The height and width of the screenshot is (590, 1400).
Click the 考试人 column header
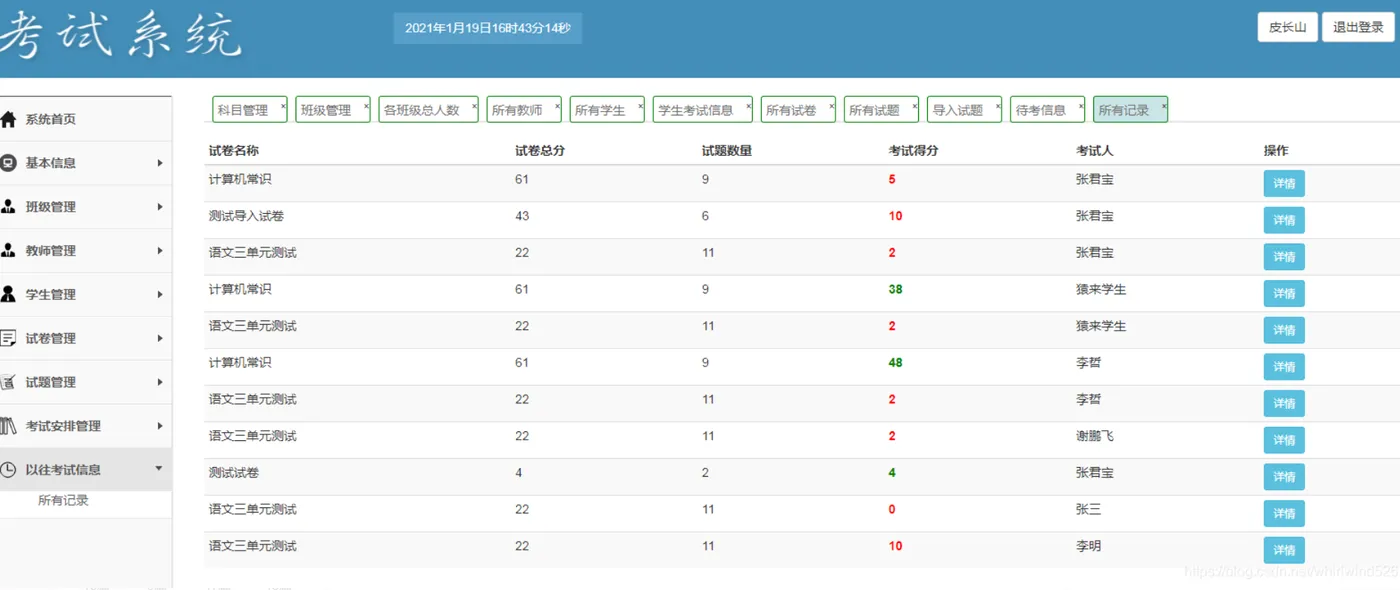1095,151
